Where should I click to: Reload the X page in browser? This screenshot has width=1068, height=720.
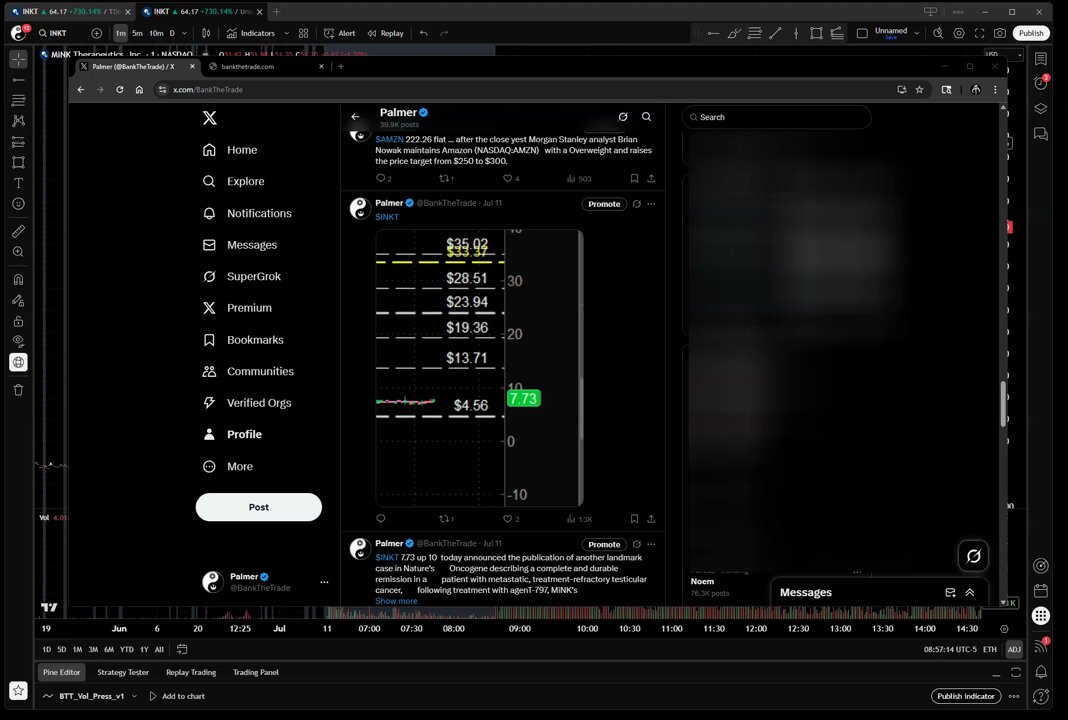click(x=120, y=89)
